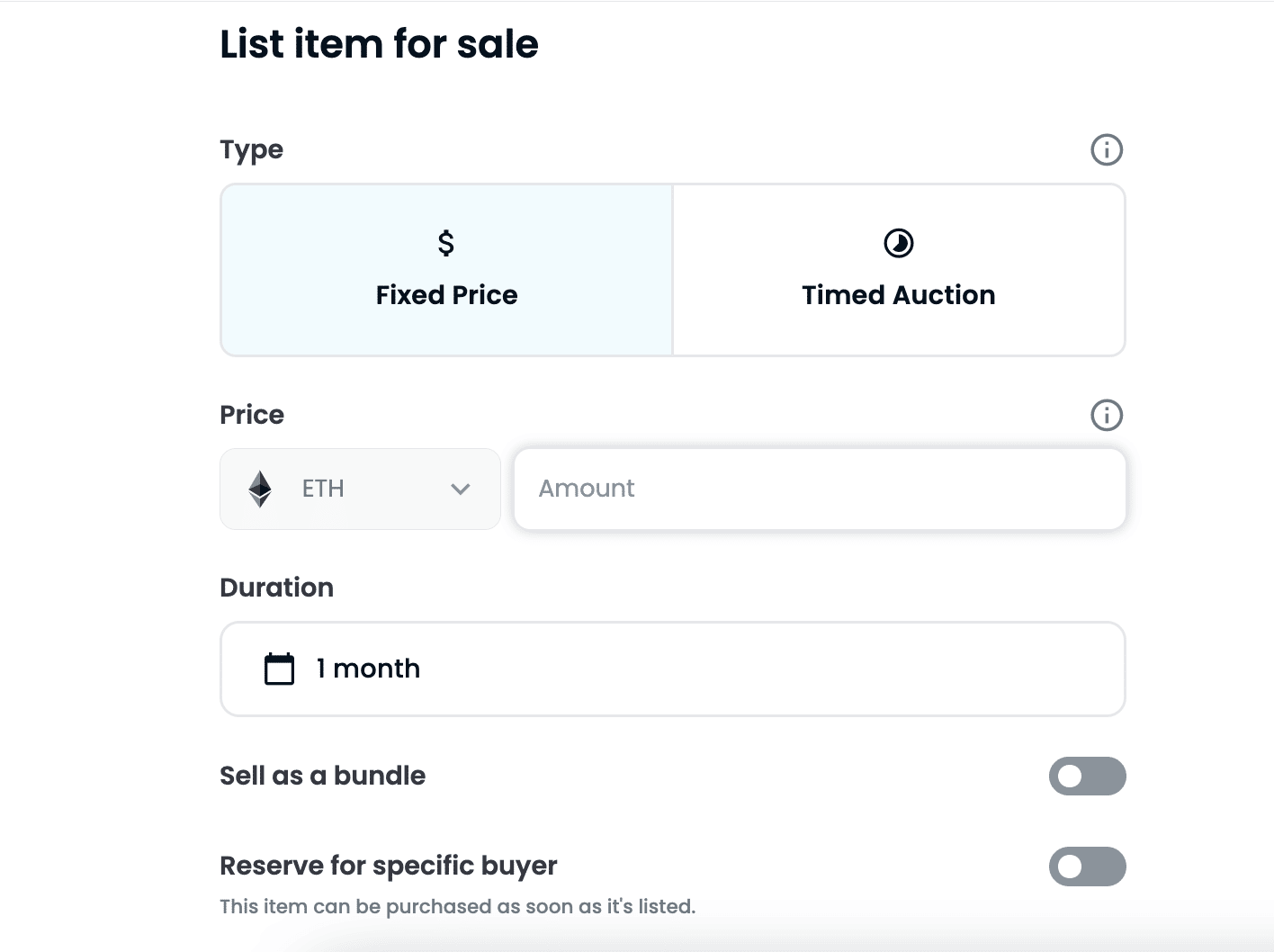Turn on Reserve for specific buyer

pos(1087,867)
